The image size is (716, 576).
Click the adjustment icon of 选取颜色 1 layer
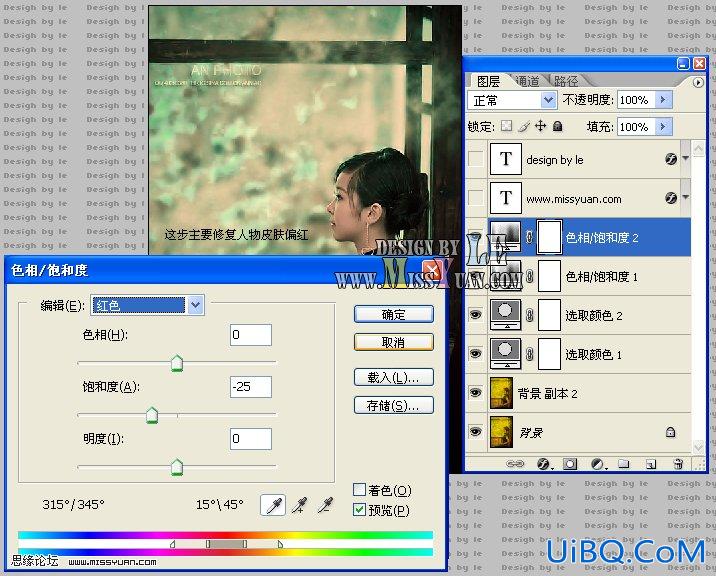tap(505, 354)
